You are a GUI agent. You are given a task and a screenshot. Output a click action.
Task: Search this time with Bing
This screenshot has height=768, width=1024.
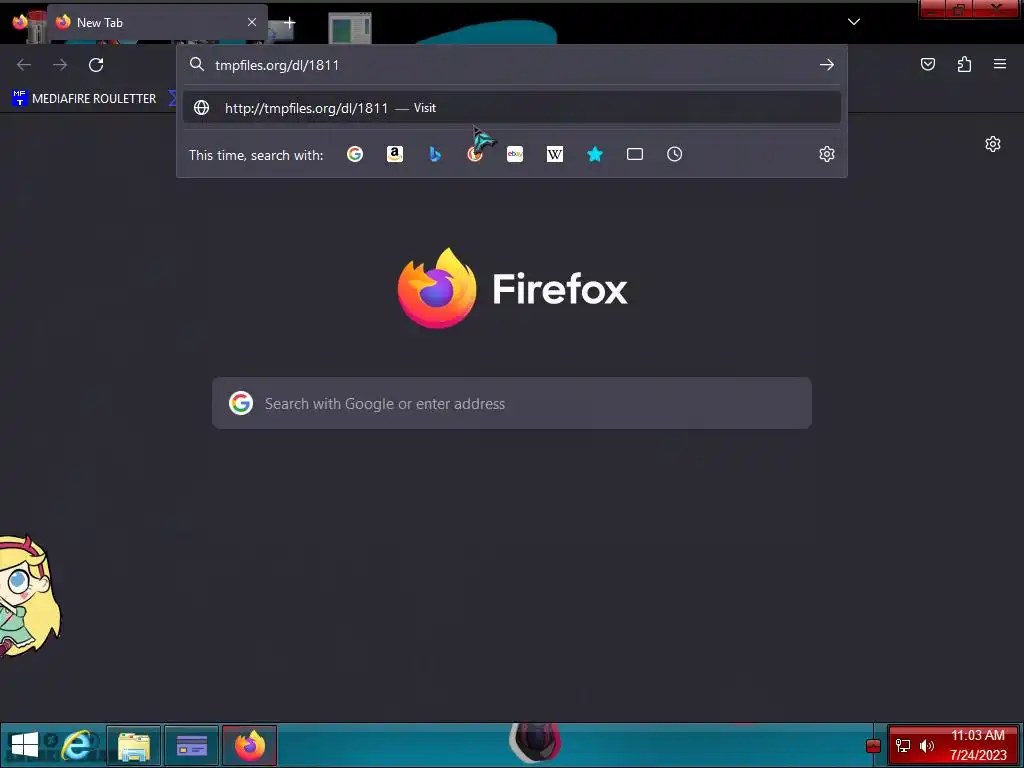click(435, 154)
